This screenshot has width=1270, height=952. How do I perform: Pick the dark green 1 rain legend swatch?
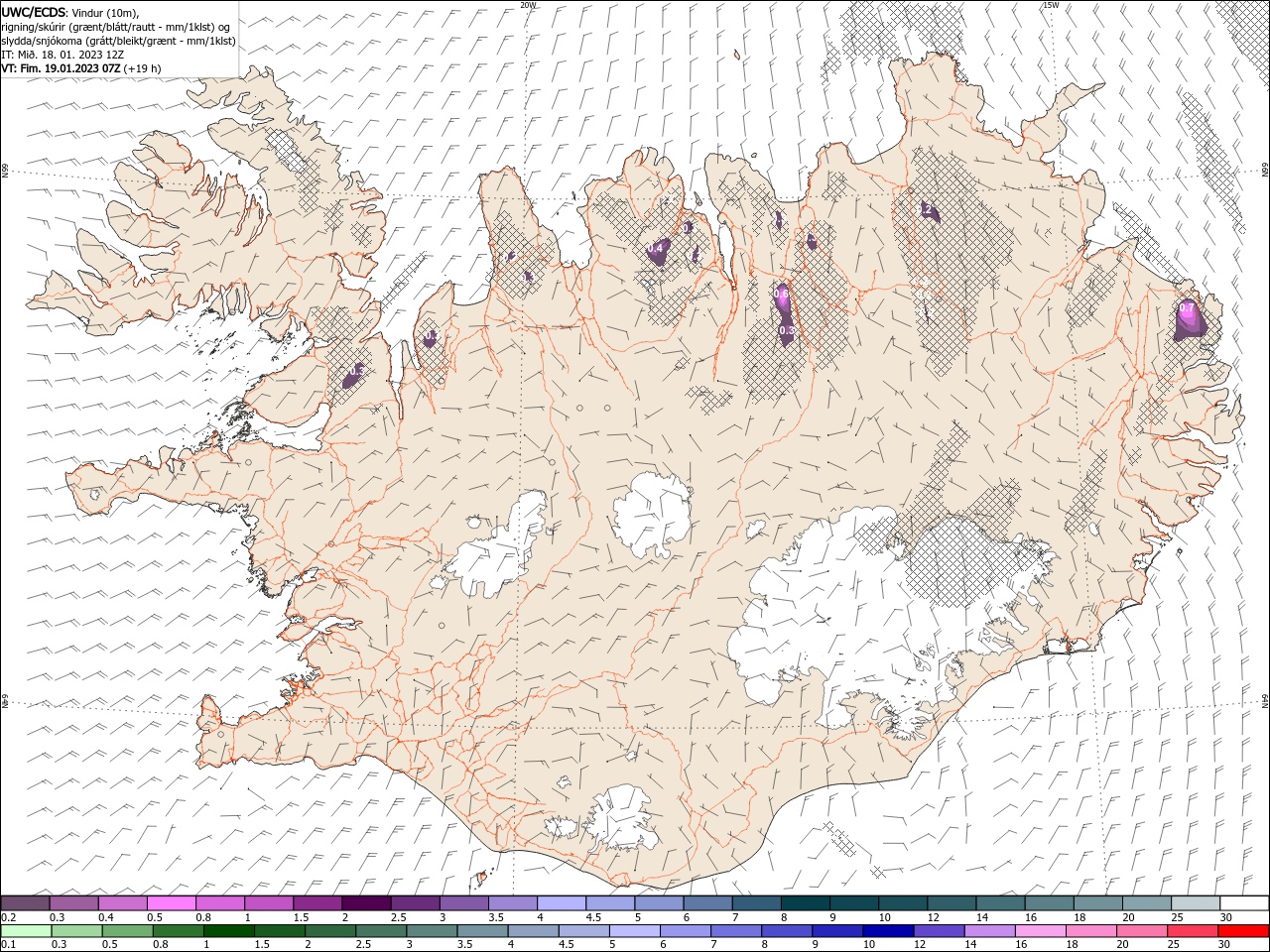[229, 931]
